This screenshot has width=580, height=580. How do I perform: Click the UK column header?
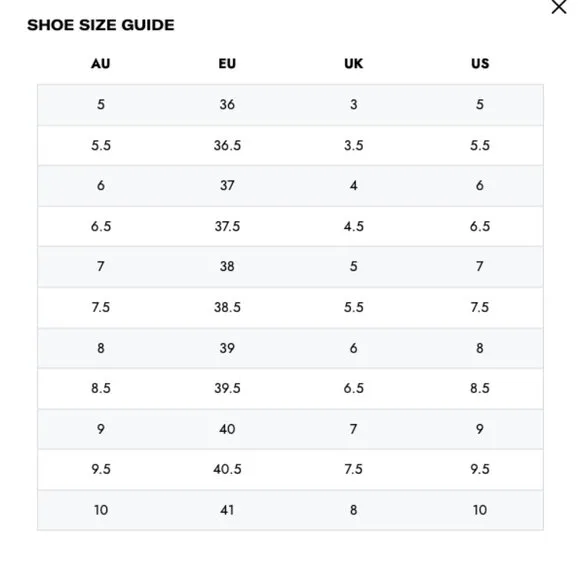point(354,64)
